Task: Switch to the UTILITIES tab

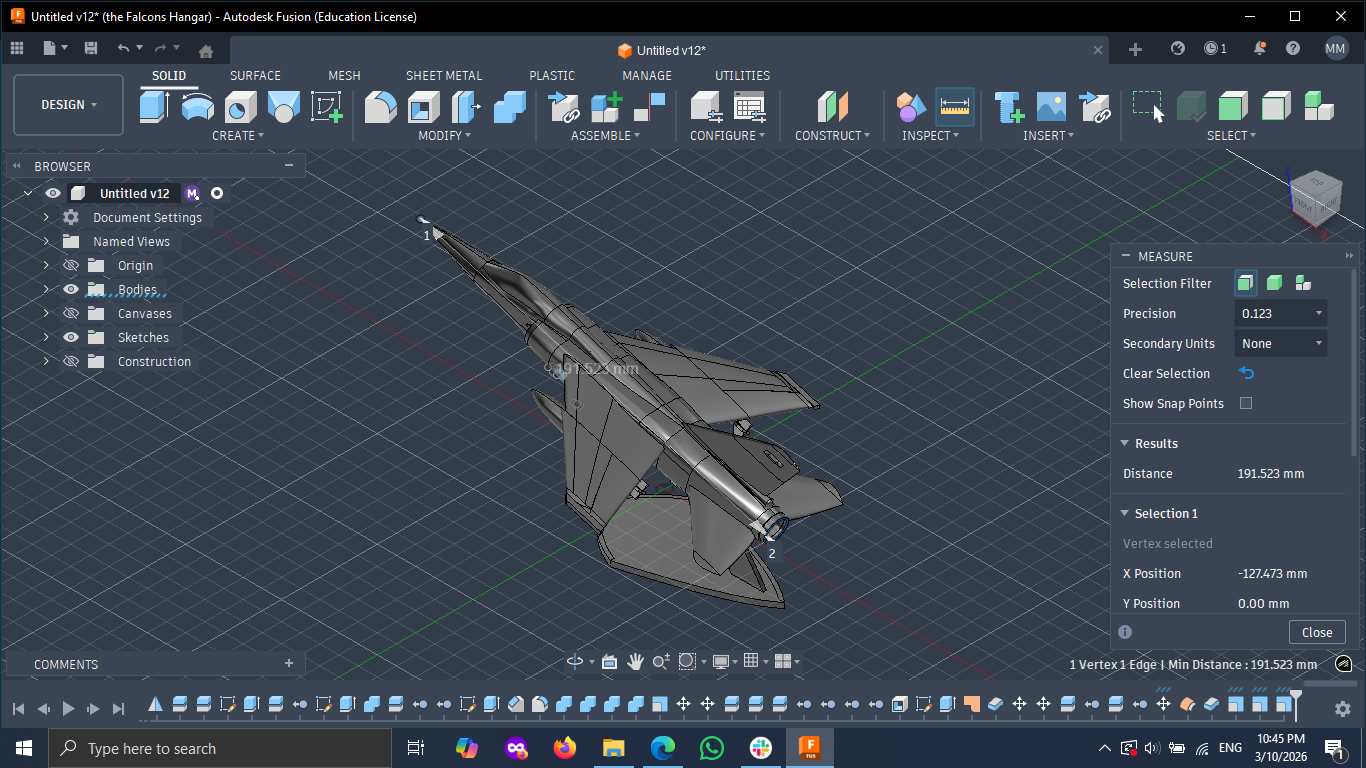Action: tap(742, 75)
